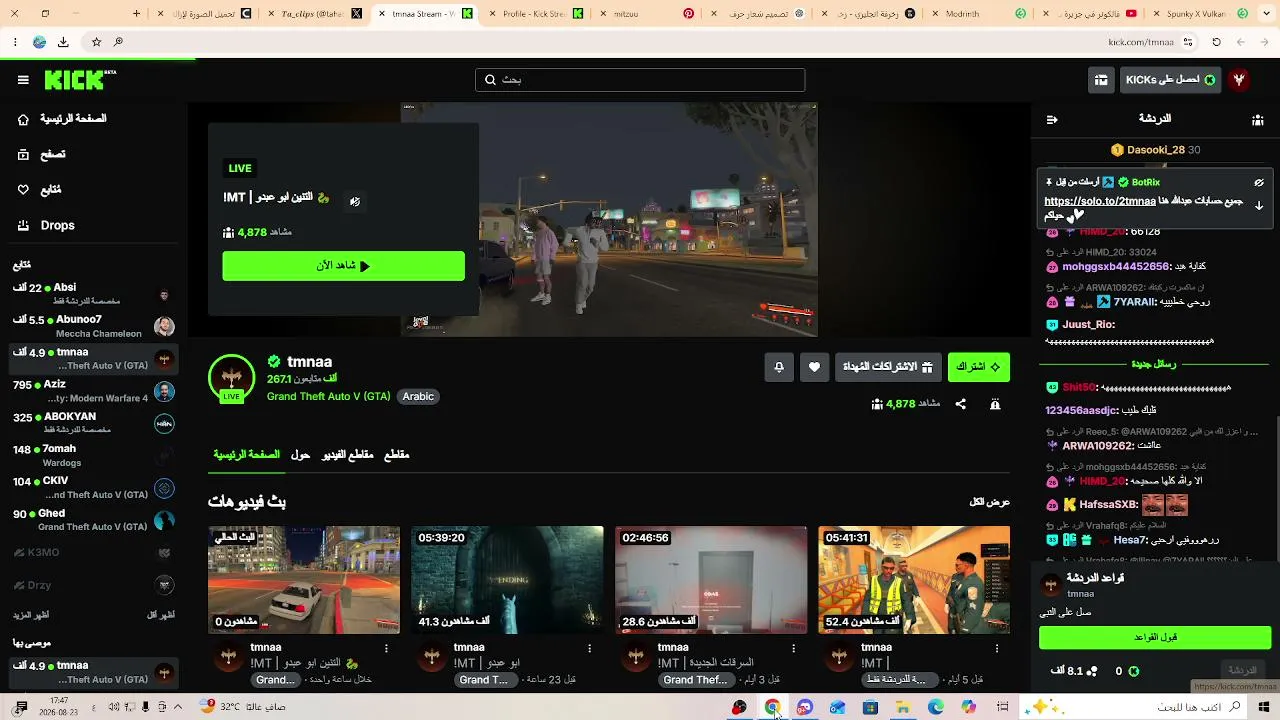Image resolution: width=1280 pixels, height=720 pixels.
Task: Switch to the About tab
Action: (x=300, y=455)
